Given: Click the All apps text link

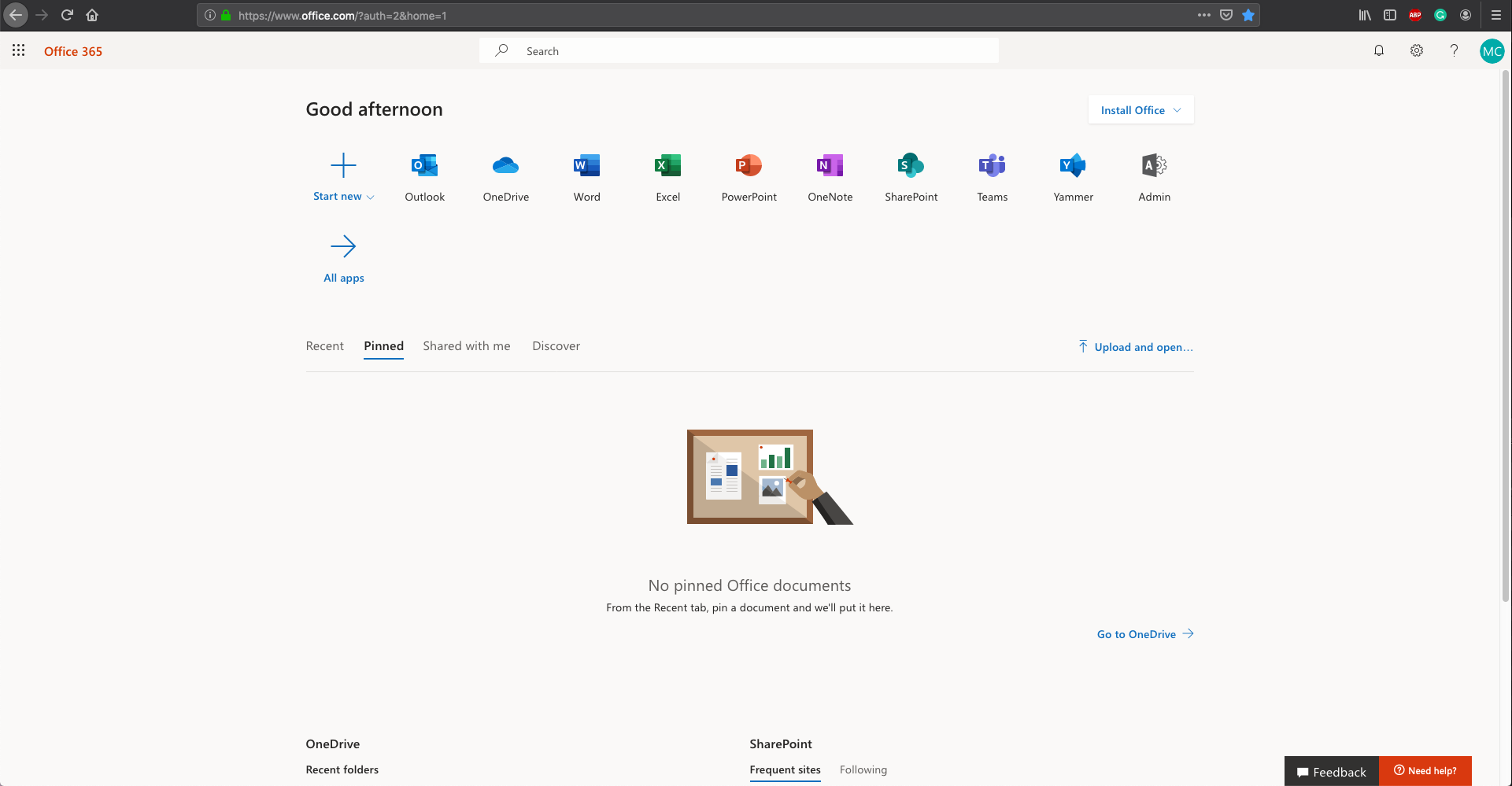Looking at the screenshot, I should [344, 278].
